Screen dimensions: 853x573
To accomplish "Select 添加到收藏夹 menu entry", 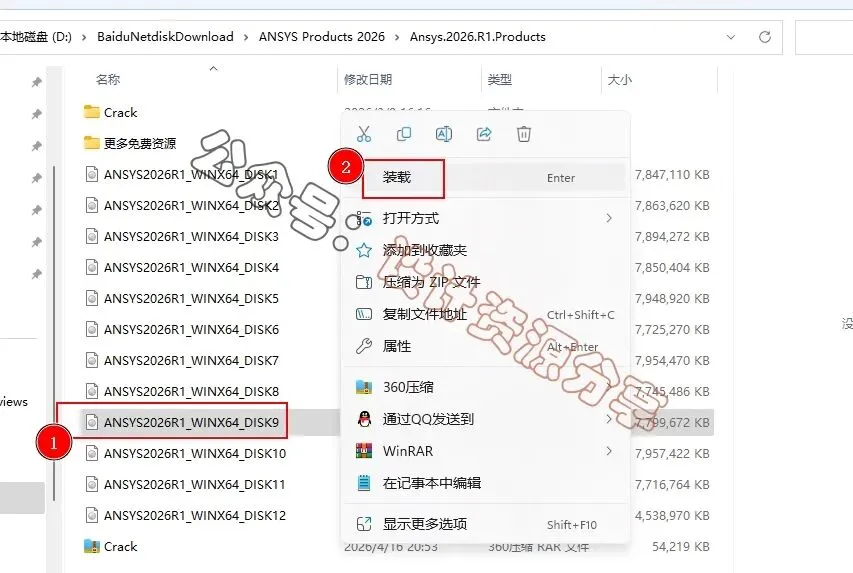I will pyautogui.click(x=485, y=250).
